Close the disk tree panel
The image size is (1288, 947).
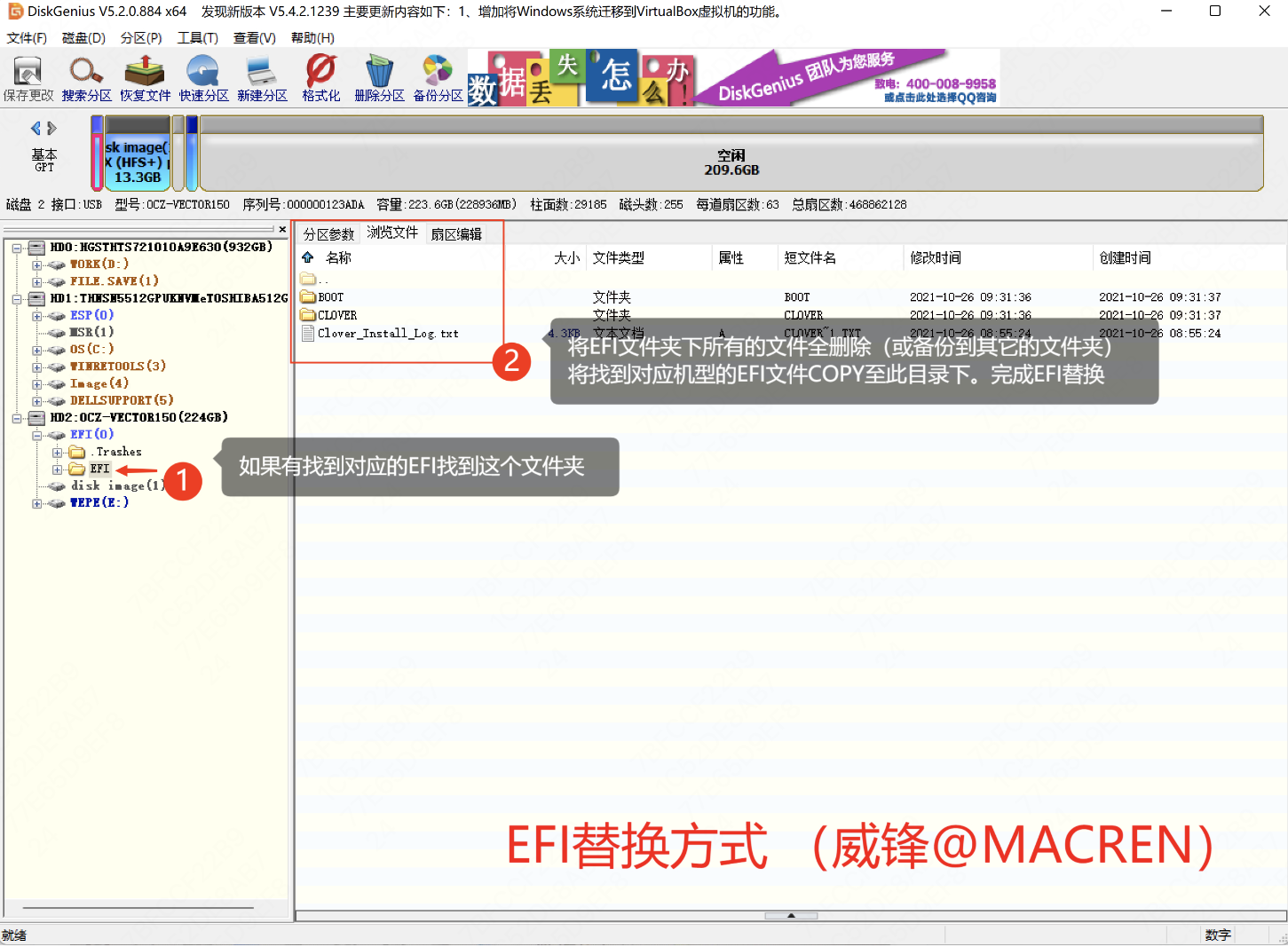tap(282, 229)
